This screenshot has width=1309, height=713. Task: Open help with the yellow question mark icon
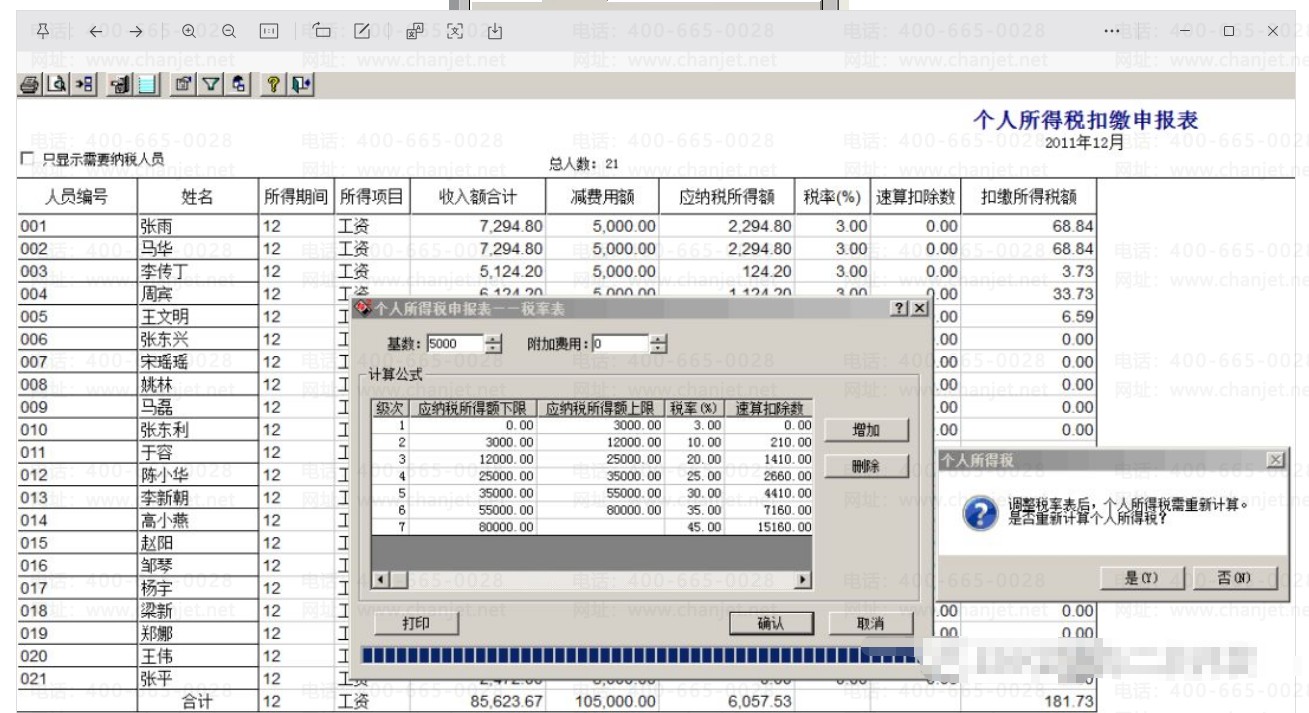273,85
